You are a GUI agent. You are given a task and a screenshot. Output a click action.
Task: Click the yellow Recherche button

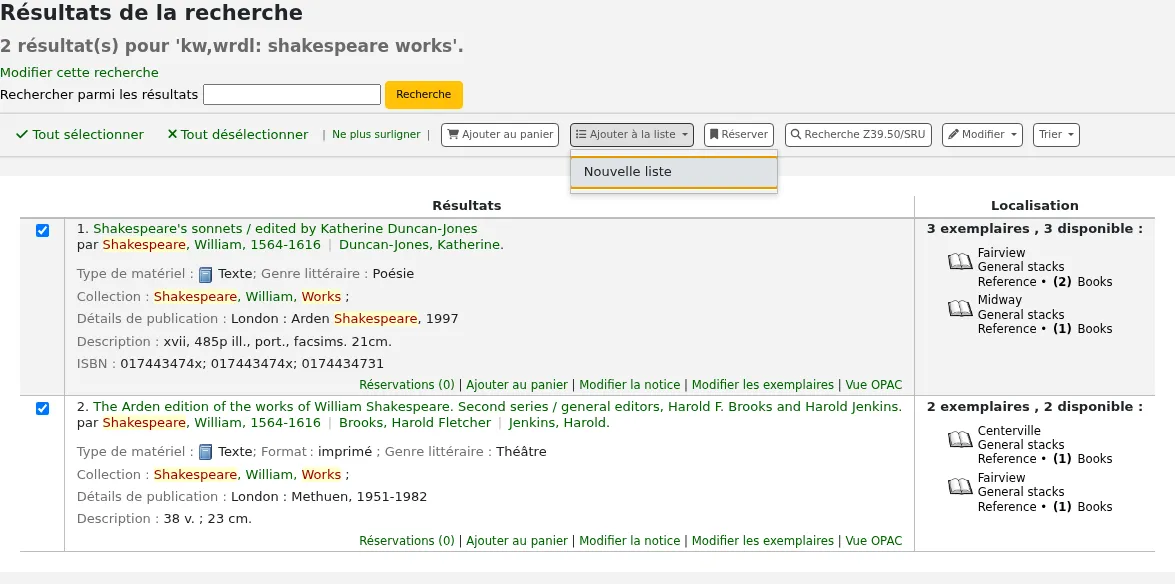pyautogui.click(x=424, y=94)
